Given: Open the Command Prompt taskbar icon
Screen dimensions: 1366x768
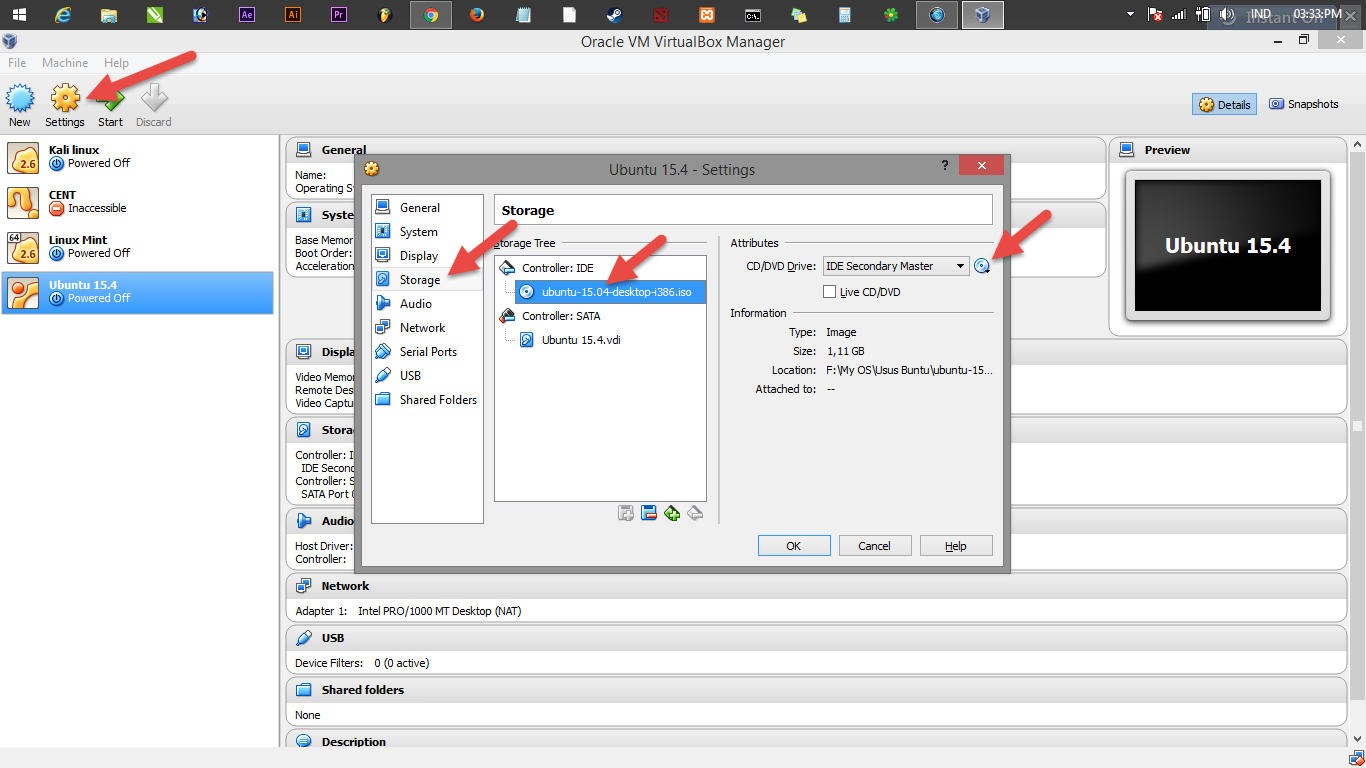Looking at the screenshot, I should 753,15.
